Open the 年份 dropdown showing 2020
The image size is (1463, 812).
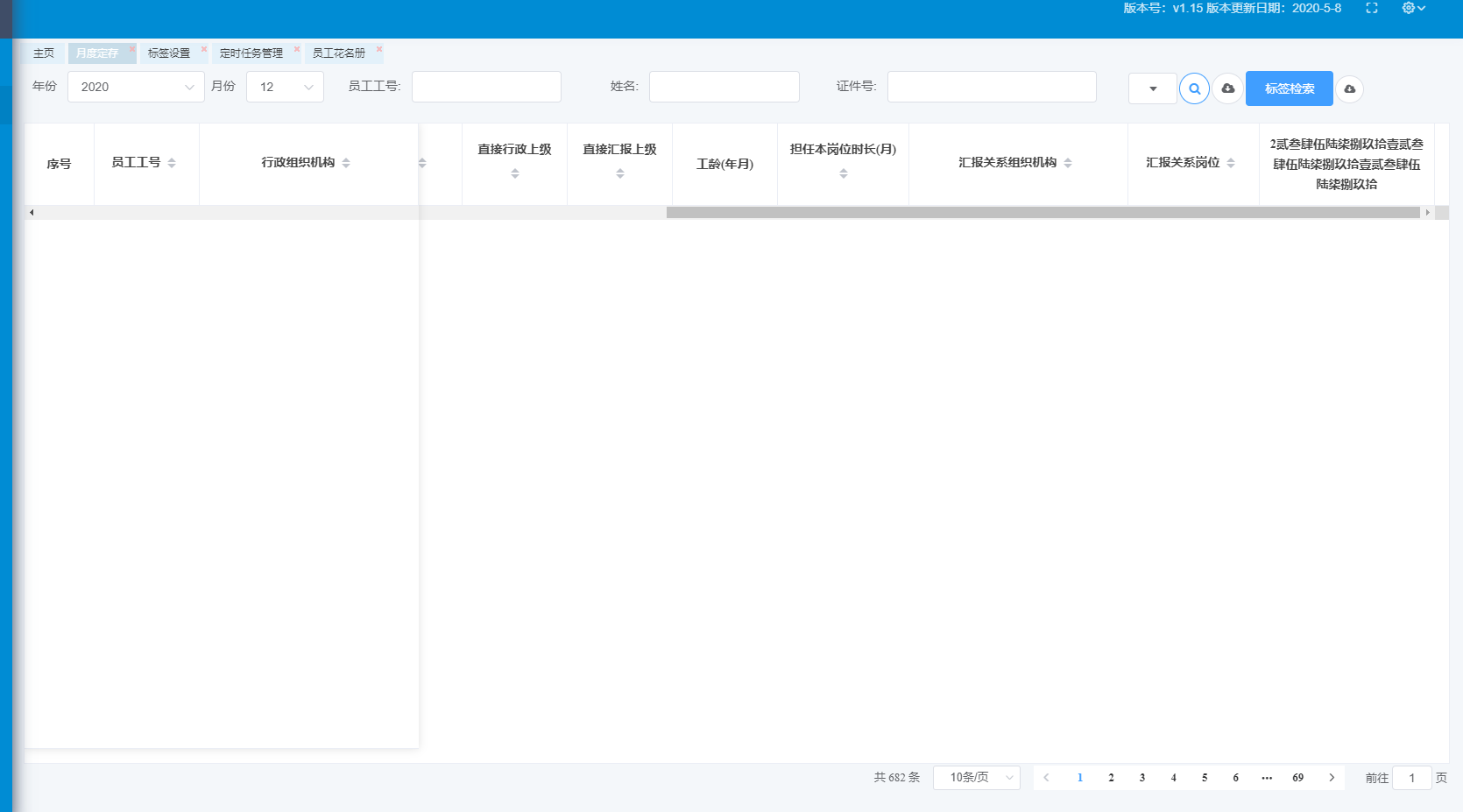pos(136,87)
